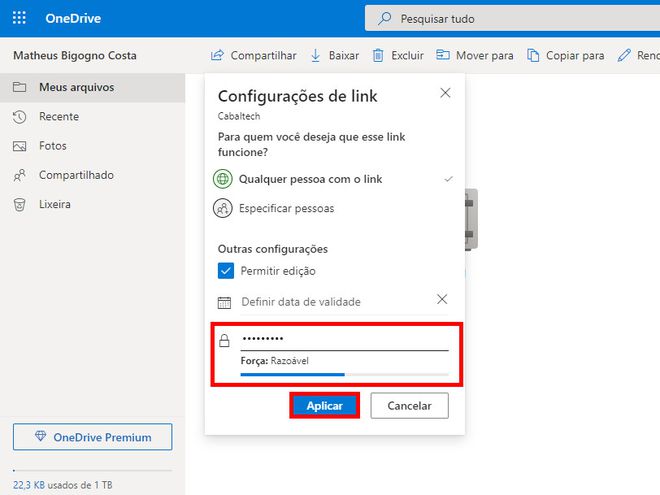
Task: Click the Baixar download icon
Action: (315, 55)
